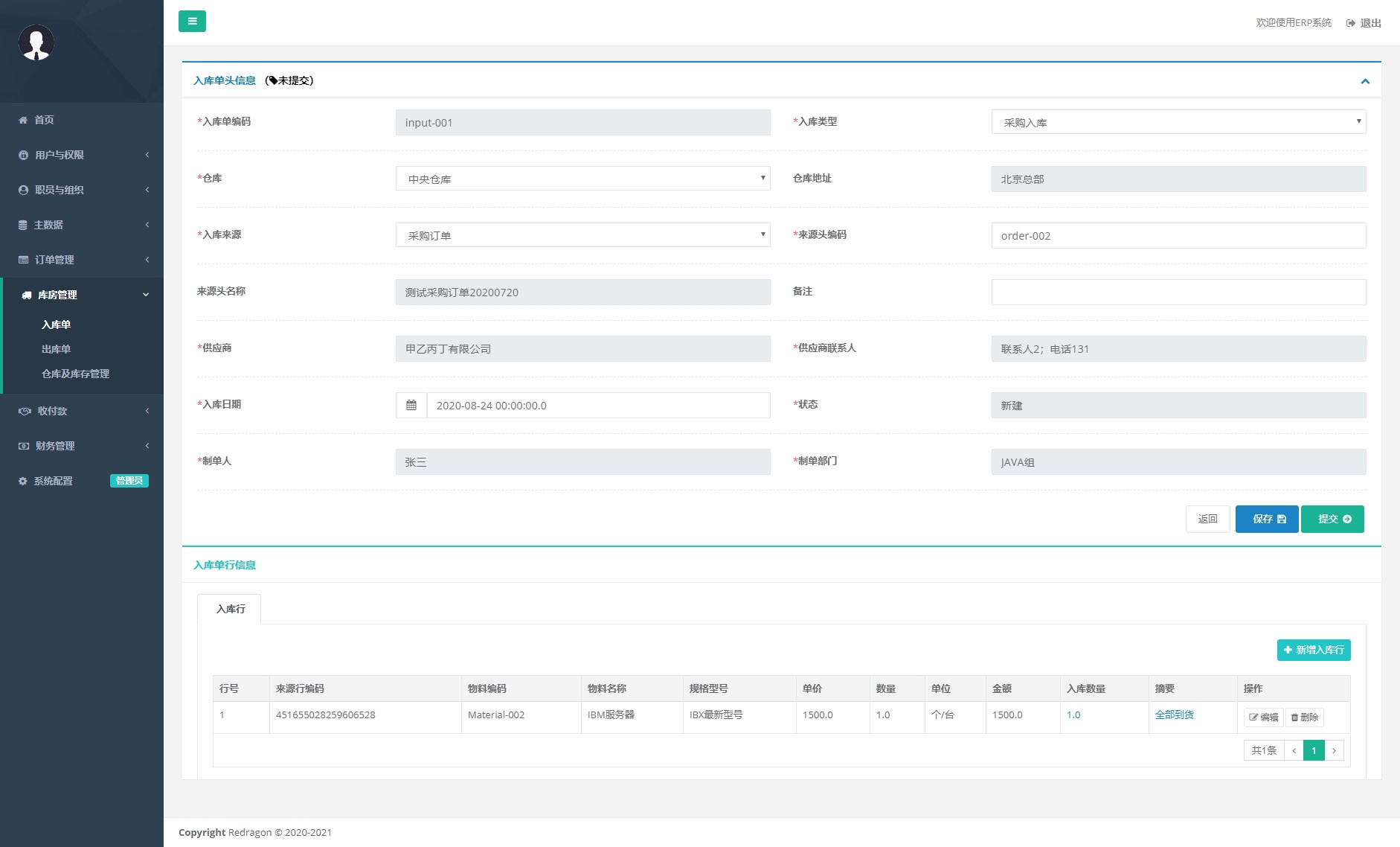The height and width of the screenshot is (847, 1400).
Task: Expand the 订单管理 menu
Action: (82, 260)
